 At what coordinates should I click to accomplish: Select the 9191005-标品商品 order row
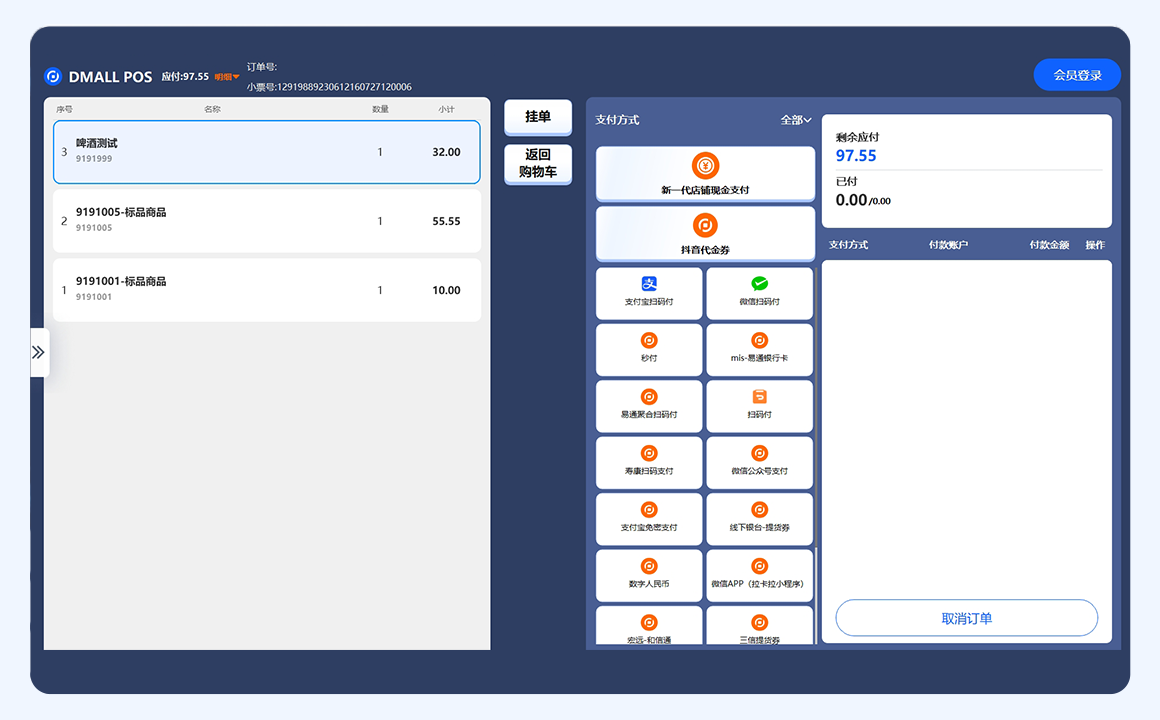pyautogui.click(x=266, y=221)
